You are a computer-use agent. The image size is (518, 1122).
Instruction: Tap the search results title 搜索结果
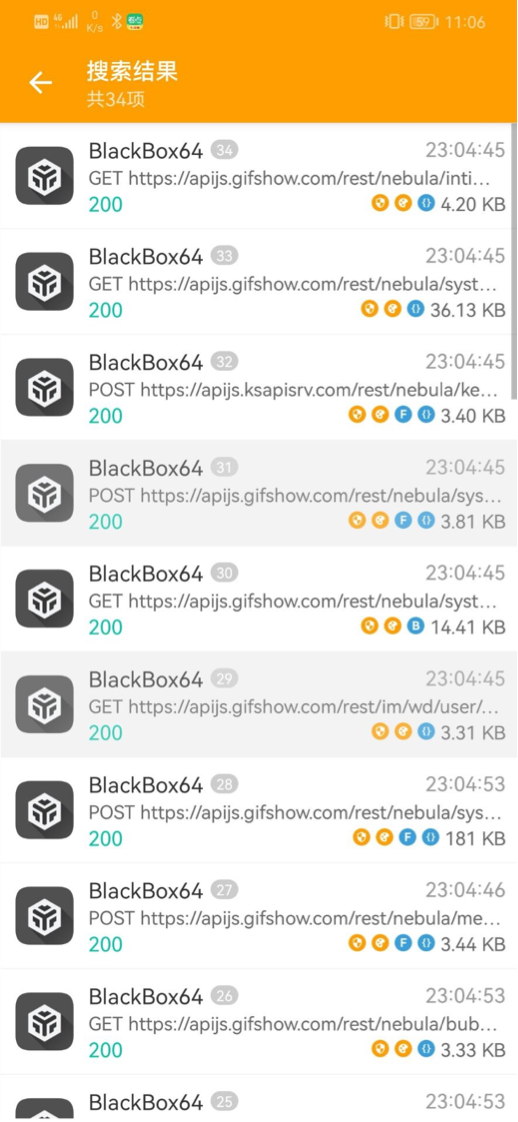point(132,71)
